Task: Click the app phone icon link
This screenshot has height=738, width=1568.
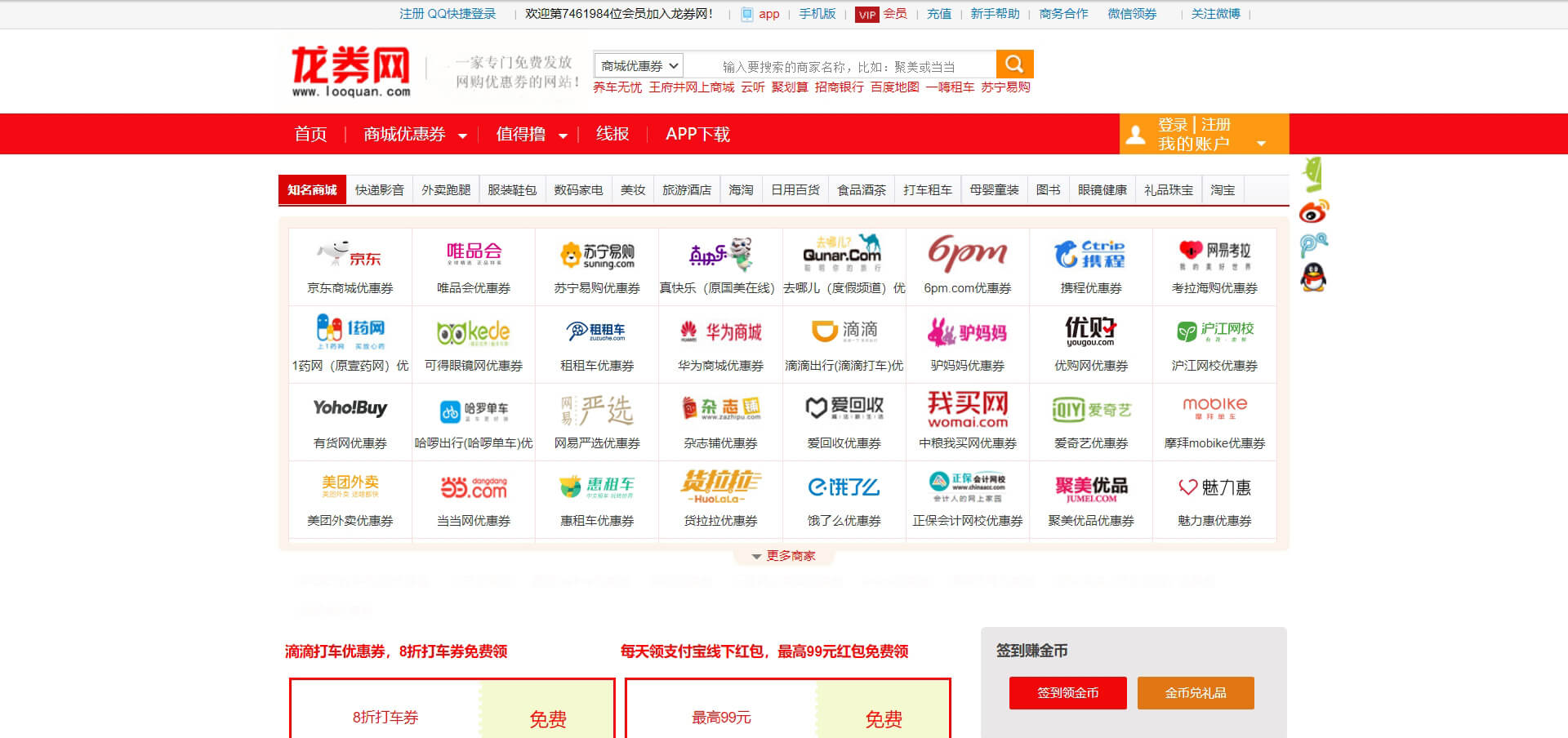Action: pos(759,14)
